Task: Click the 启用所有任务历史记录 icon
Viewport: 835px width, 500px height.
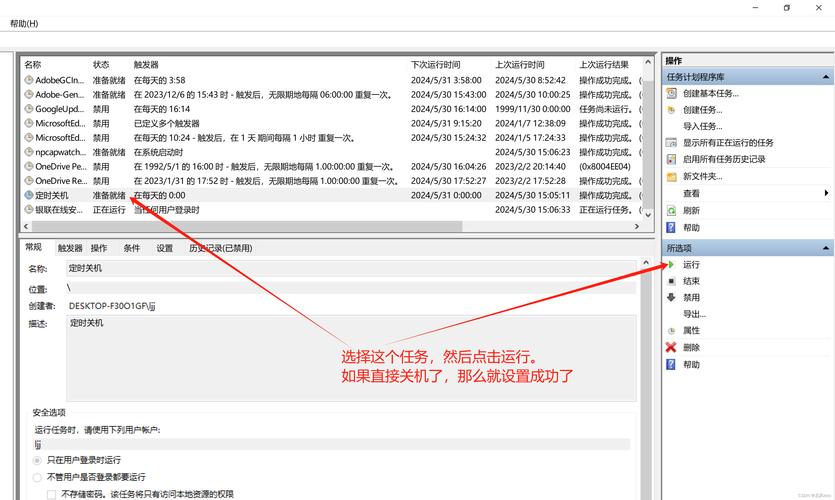Action: coord(672,159)
